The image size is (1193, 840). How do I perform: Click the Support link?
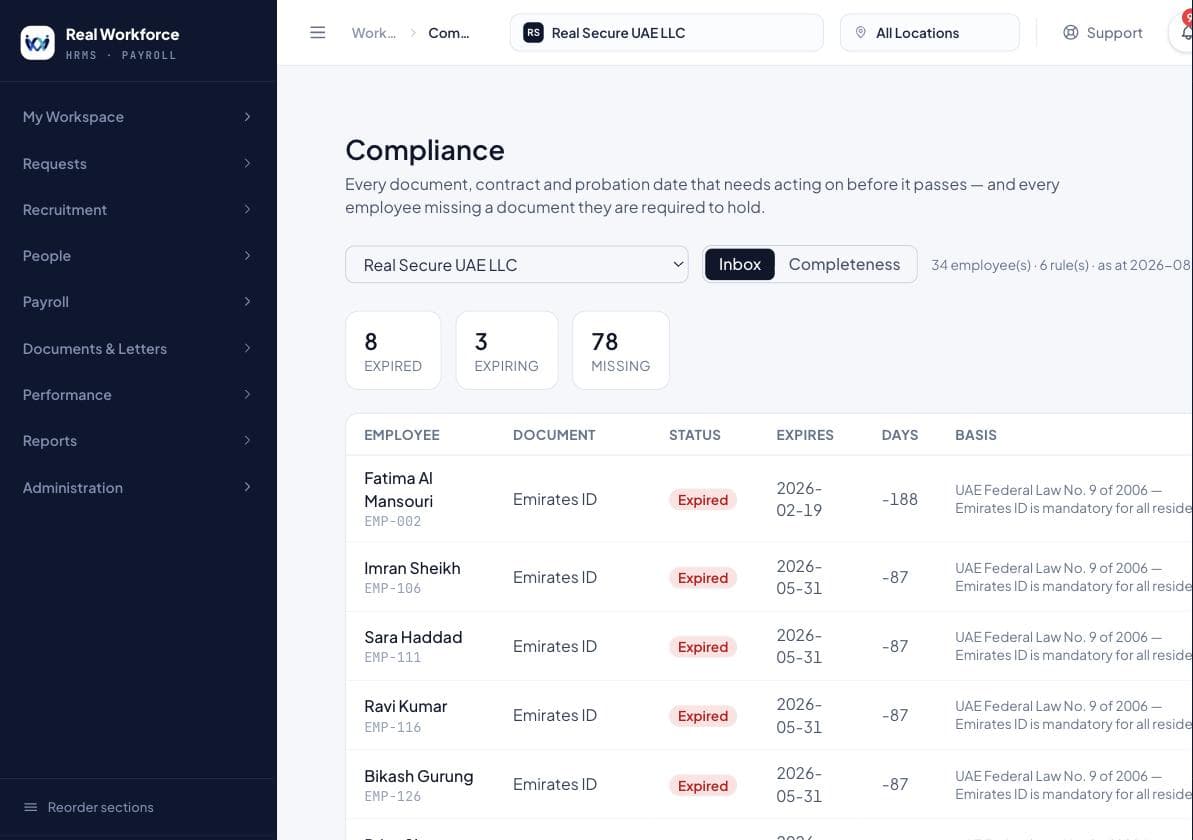coord(1102,33)
